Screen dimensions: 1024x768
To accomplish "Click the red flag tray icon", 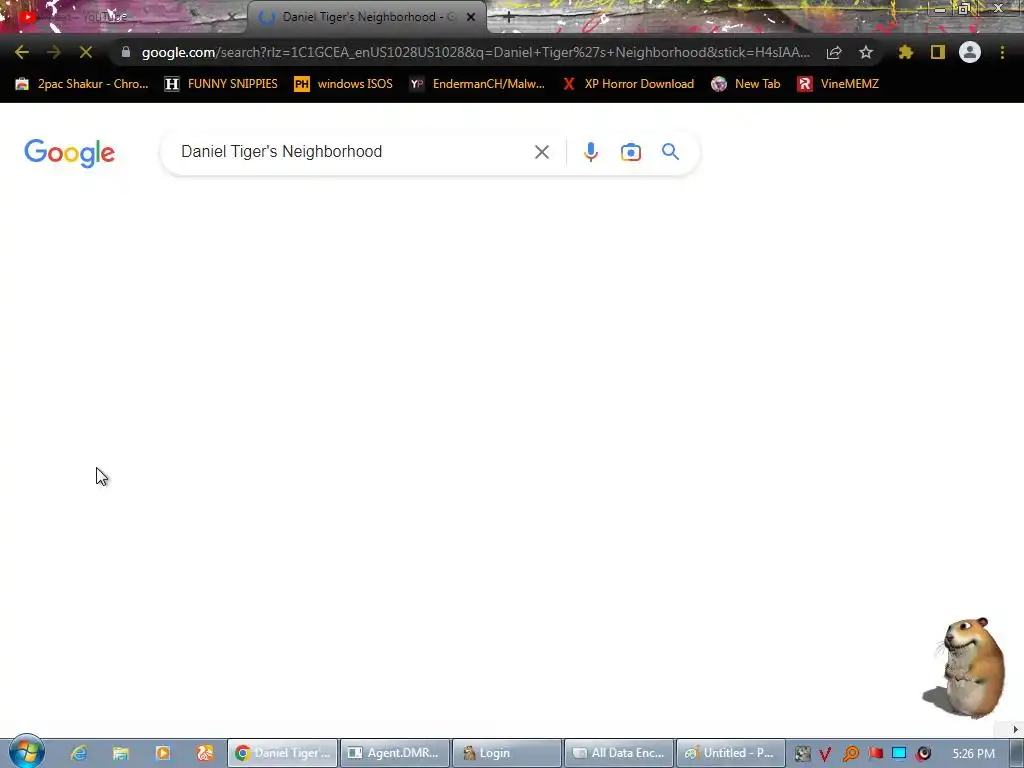I will coord(875,754).
